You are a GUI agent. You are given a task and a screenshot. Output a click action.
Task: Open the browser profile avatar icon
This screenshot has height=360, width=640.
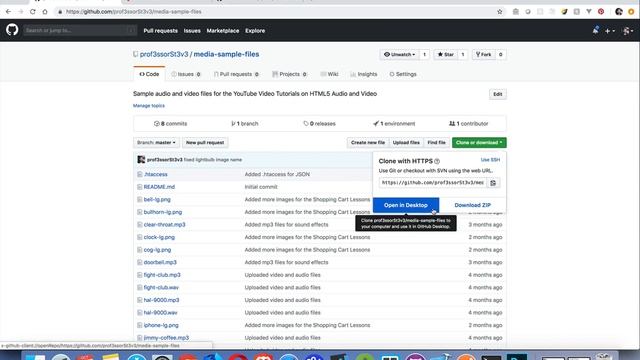point(619,12)
